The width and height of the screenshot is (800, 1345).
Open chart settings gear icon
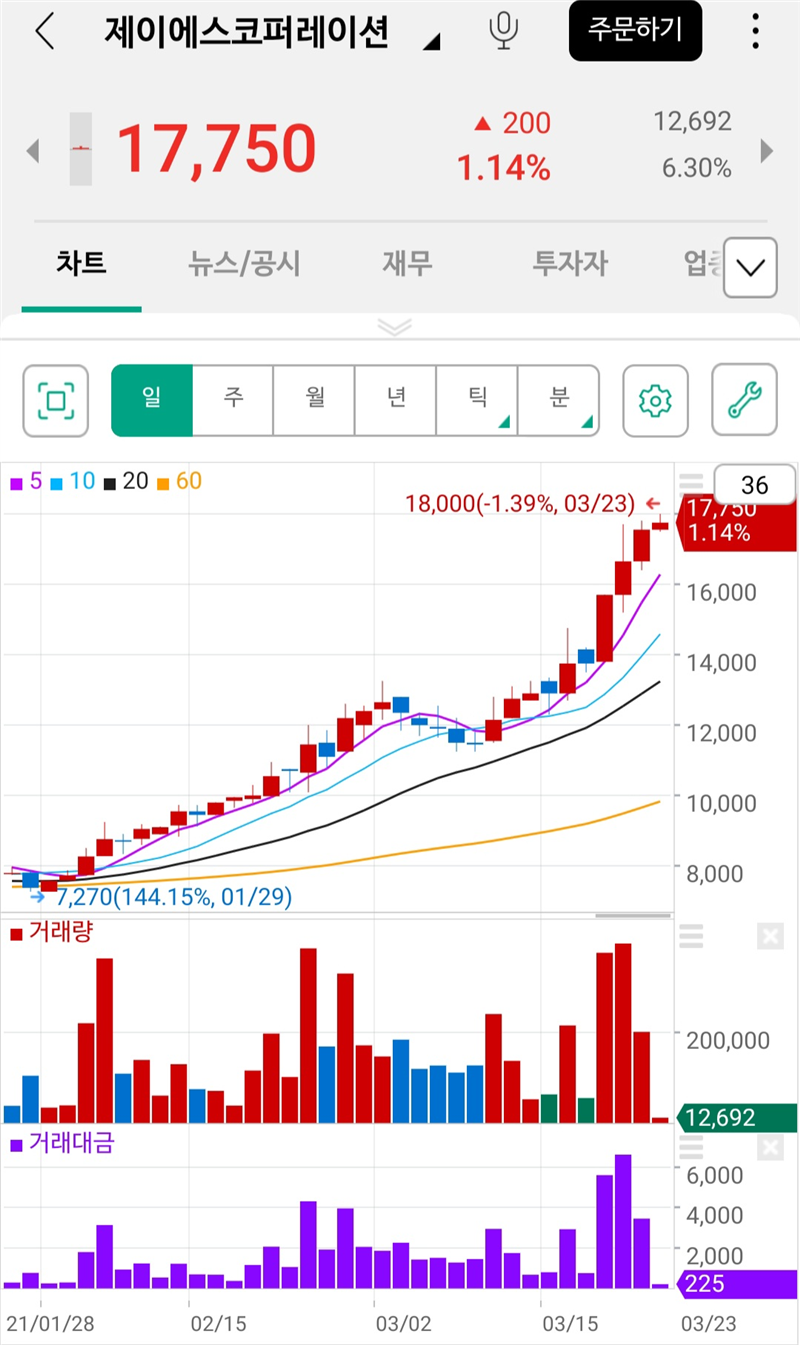coord(655,400)
